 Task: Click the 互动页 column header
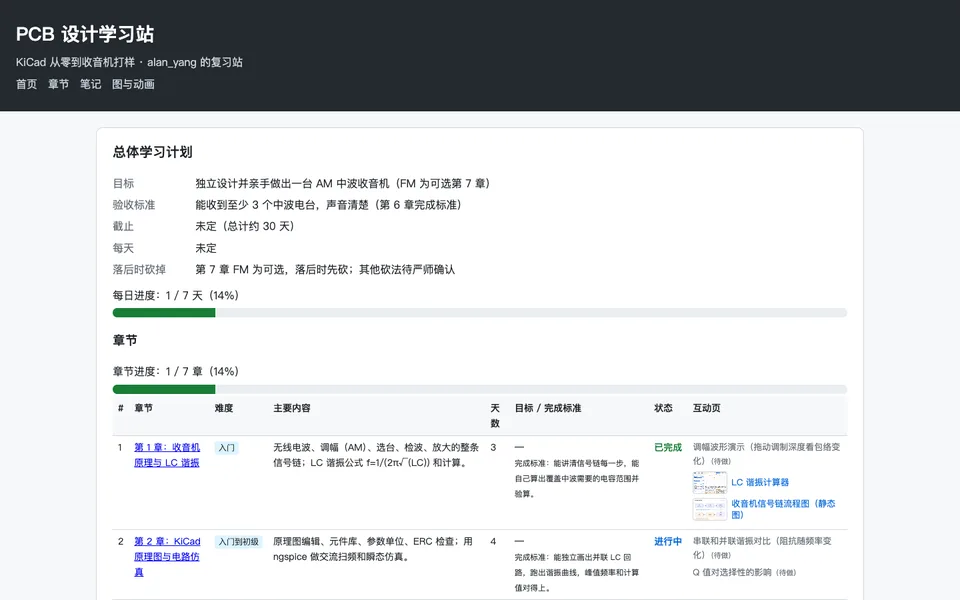tap(707, 408)
